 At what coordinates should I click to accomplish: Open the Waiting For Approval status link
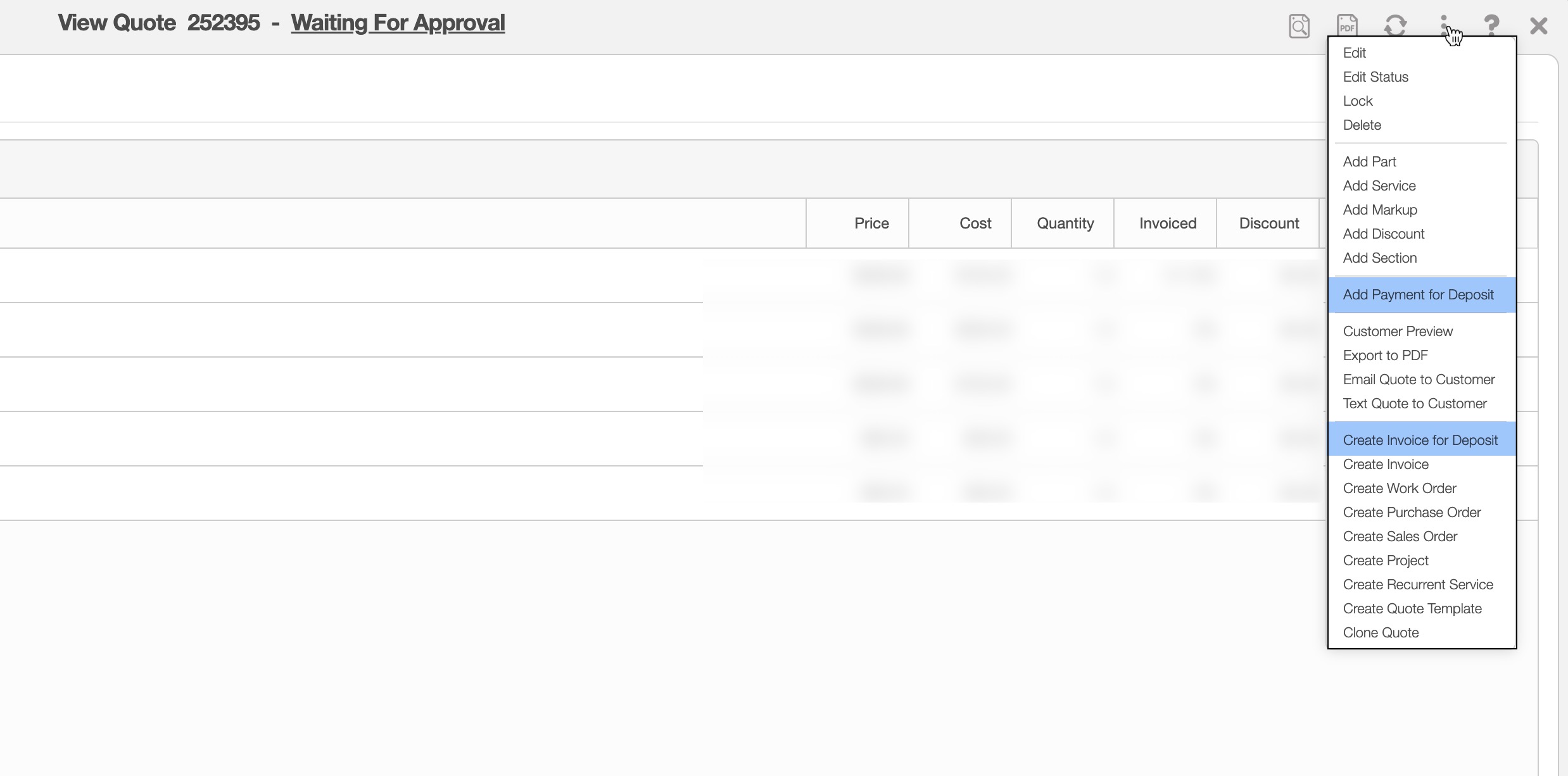[398, 23]
